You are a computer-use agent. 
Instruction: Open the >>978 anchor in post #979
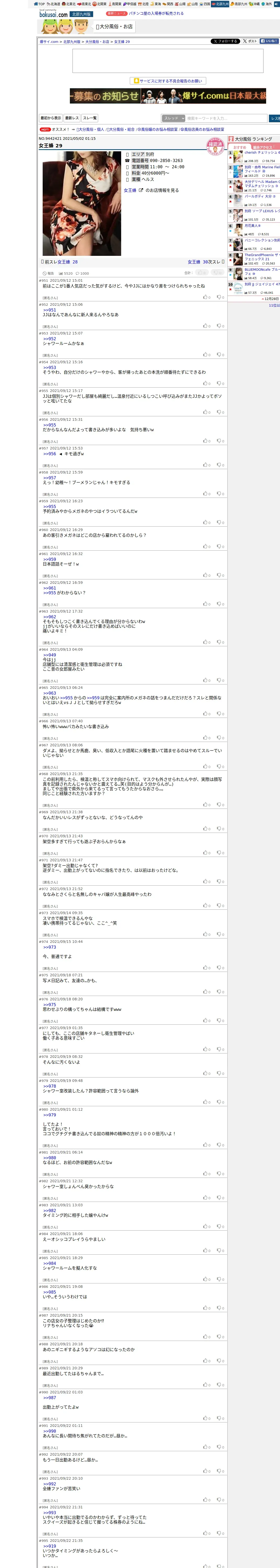[x=49, y=1086]
